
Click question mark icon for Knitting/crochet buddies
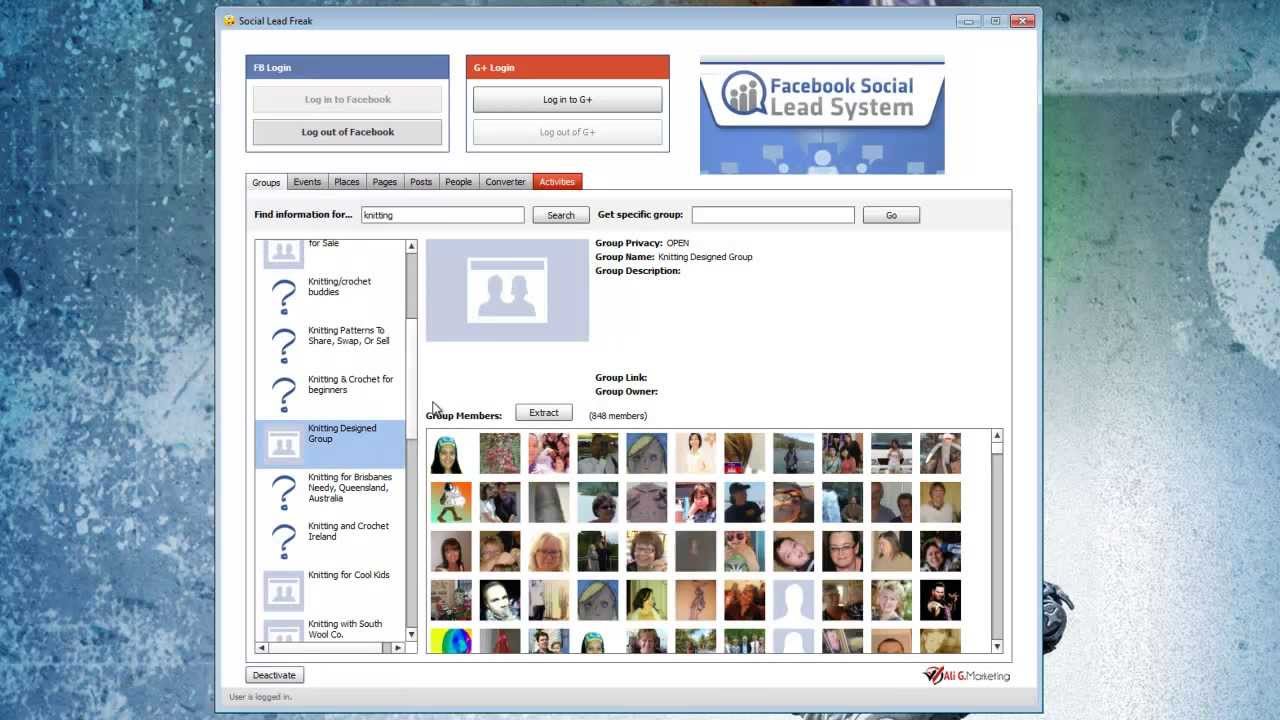click(284, 296)
